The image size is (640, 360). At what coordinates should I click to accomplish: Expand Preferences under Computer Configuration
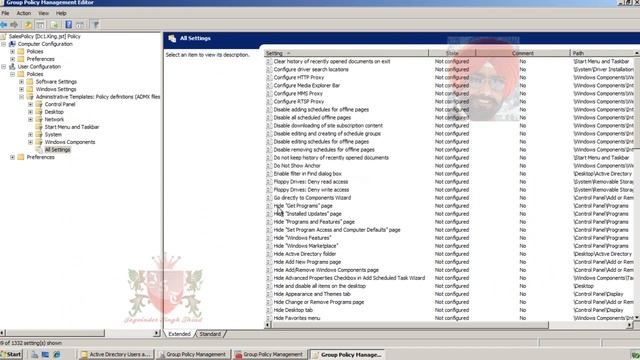pyautogui.click(x=13, y=59)
